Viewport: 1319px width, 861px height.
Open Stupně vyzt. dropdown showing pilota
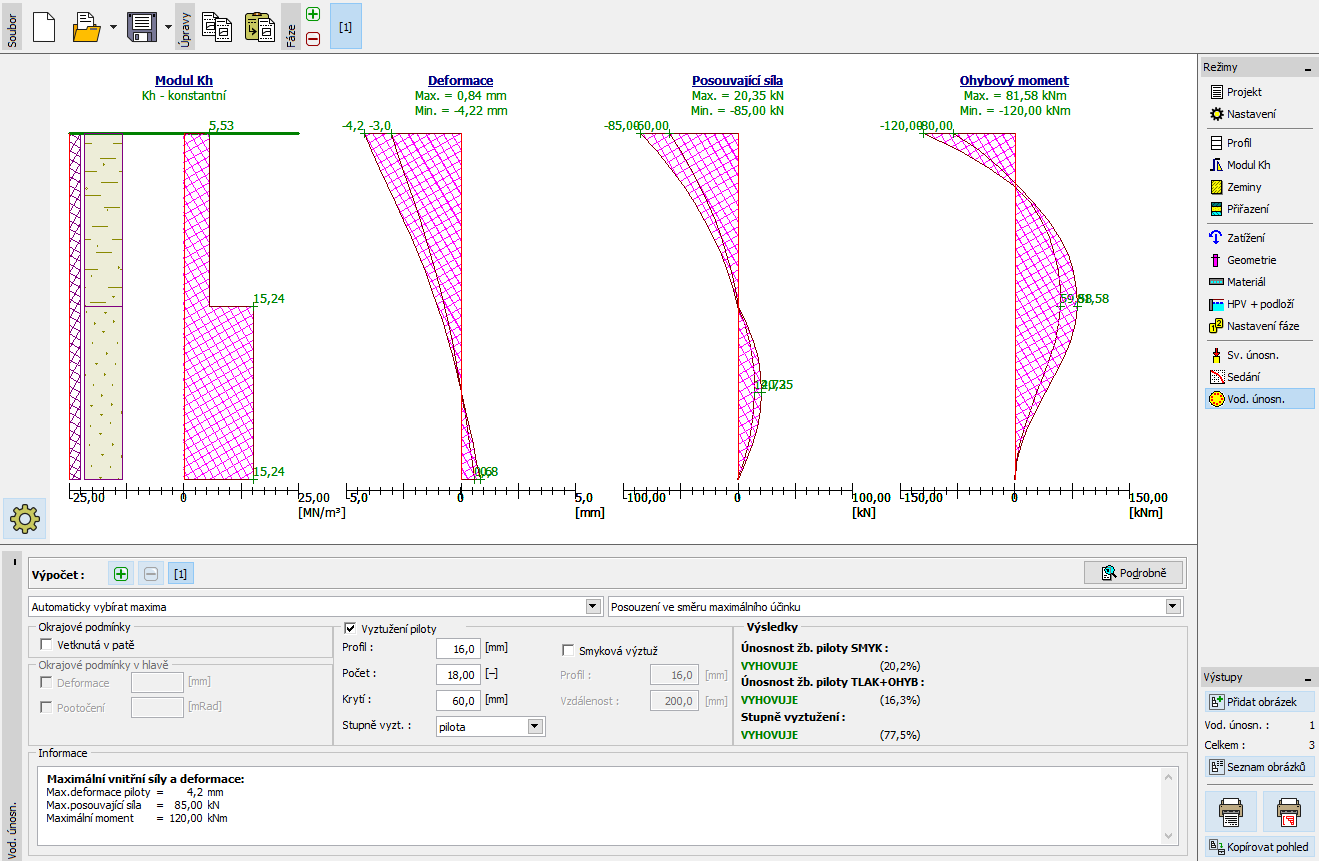491,727
